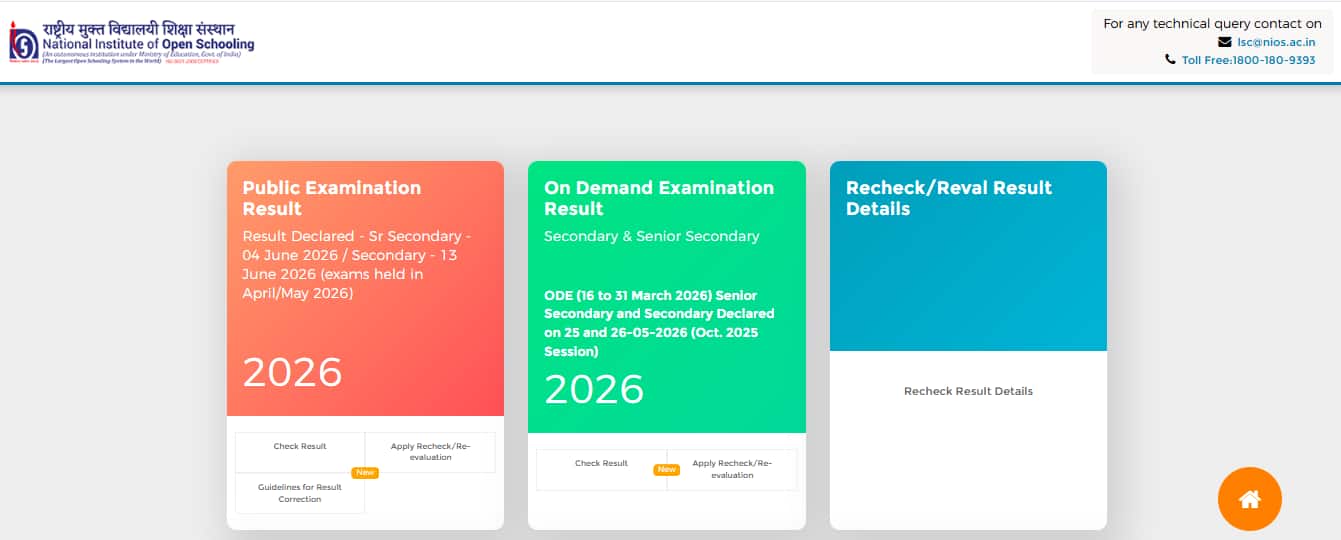This screenshot has height=540, width=1341.
Task: Click the National Institute of Open Schooling title
Action: [x=148, y=44]
